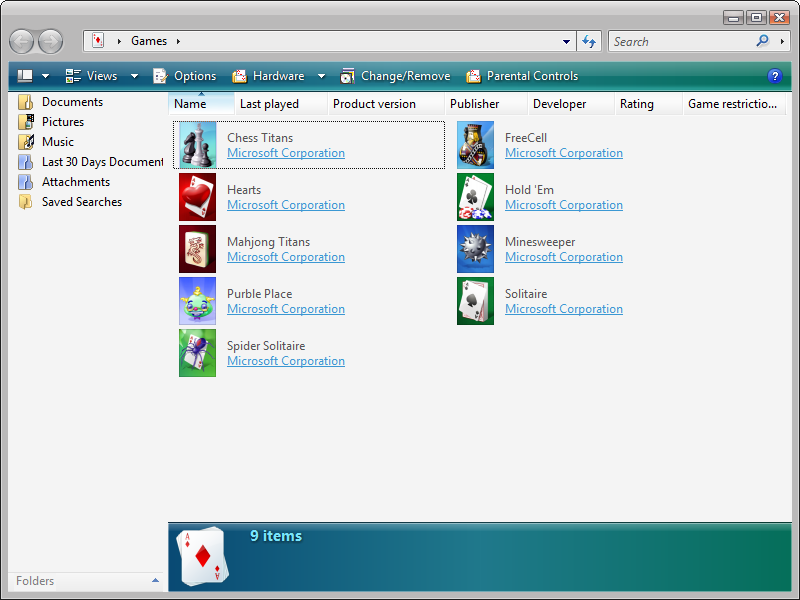800x600 pixels.
Task: Open the Organize dropdown arrow
Action: pos(45,77)
